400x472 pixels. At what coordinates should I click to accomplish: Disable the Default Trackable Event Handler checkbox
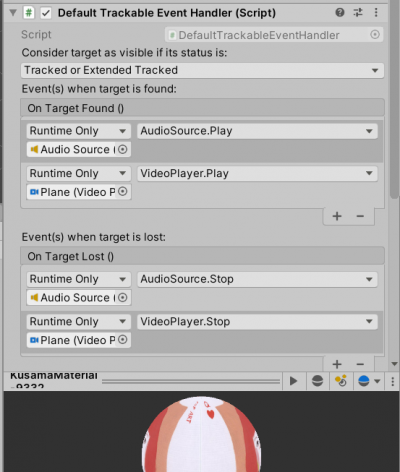coord(46,13)
